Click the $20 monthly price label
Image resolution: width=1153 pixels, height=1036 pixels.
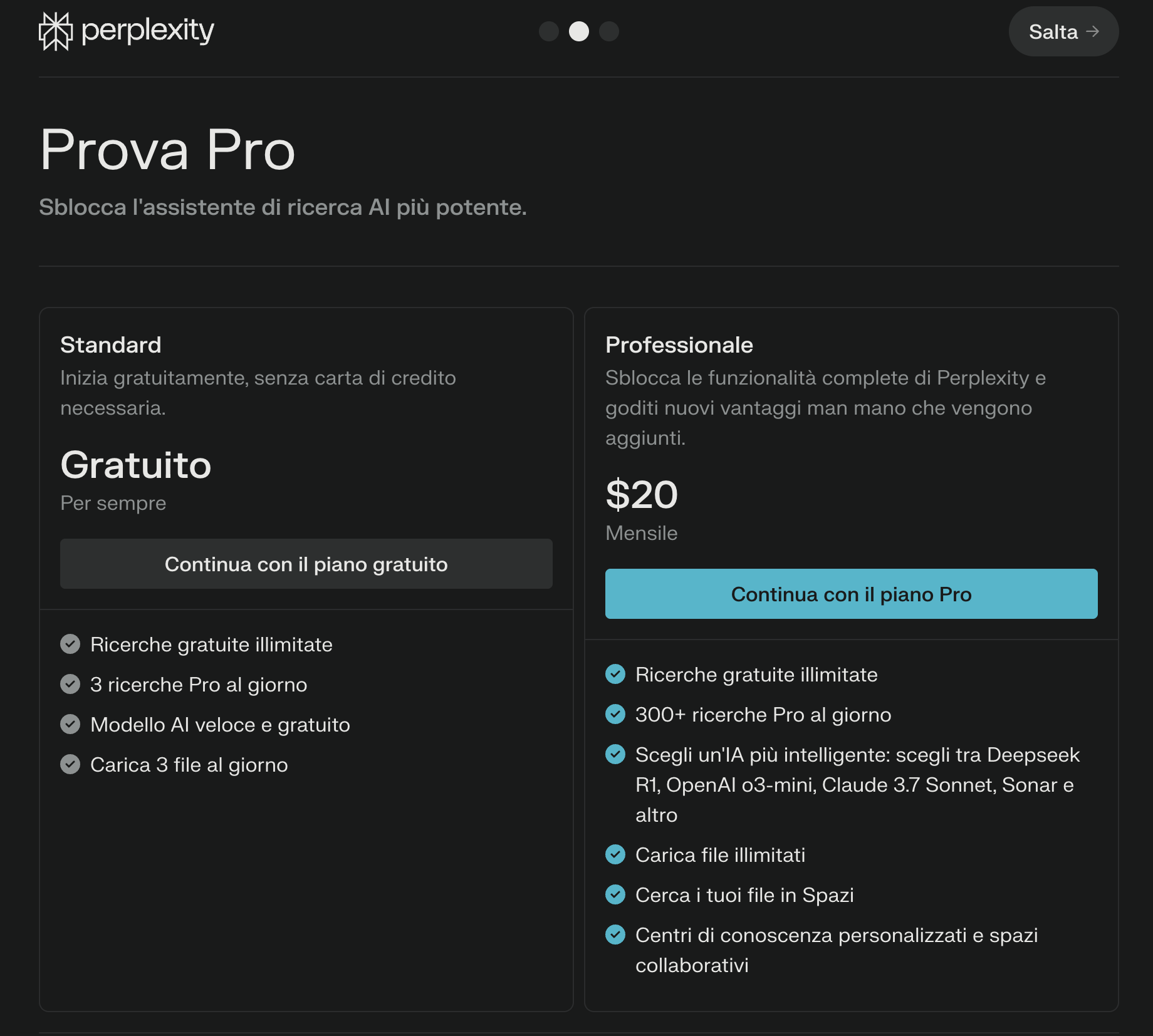642,495
